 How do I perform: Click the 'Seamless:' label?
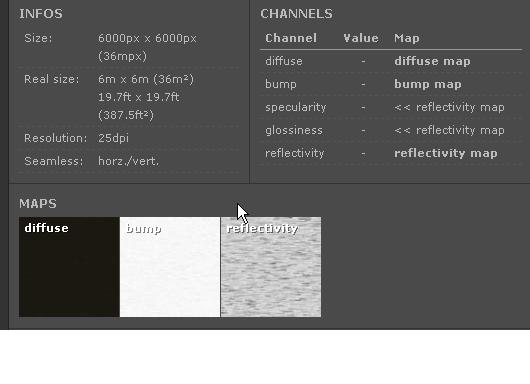[x=53, y=161]
